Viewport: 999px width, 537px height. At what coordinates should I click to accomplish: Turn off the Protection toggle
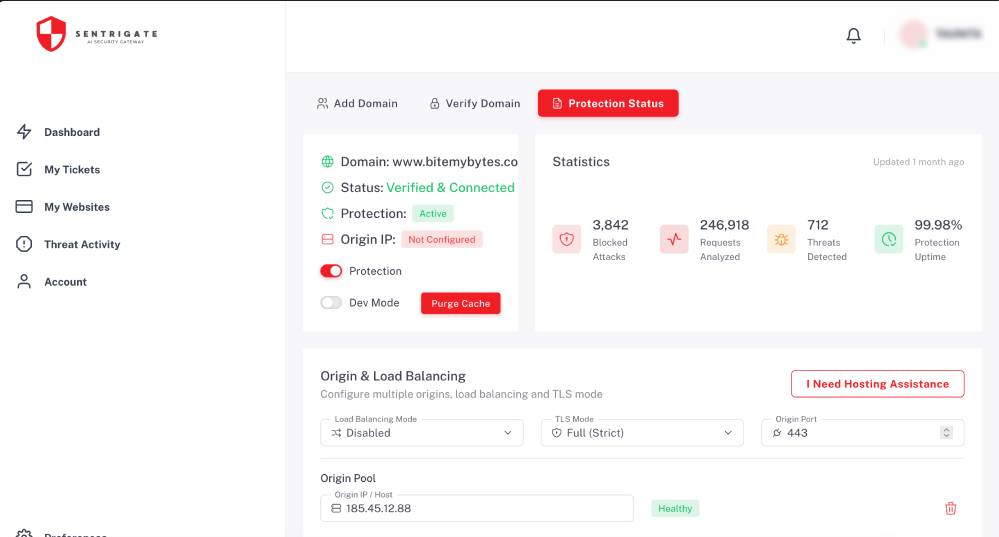331,271
